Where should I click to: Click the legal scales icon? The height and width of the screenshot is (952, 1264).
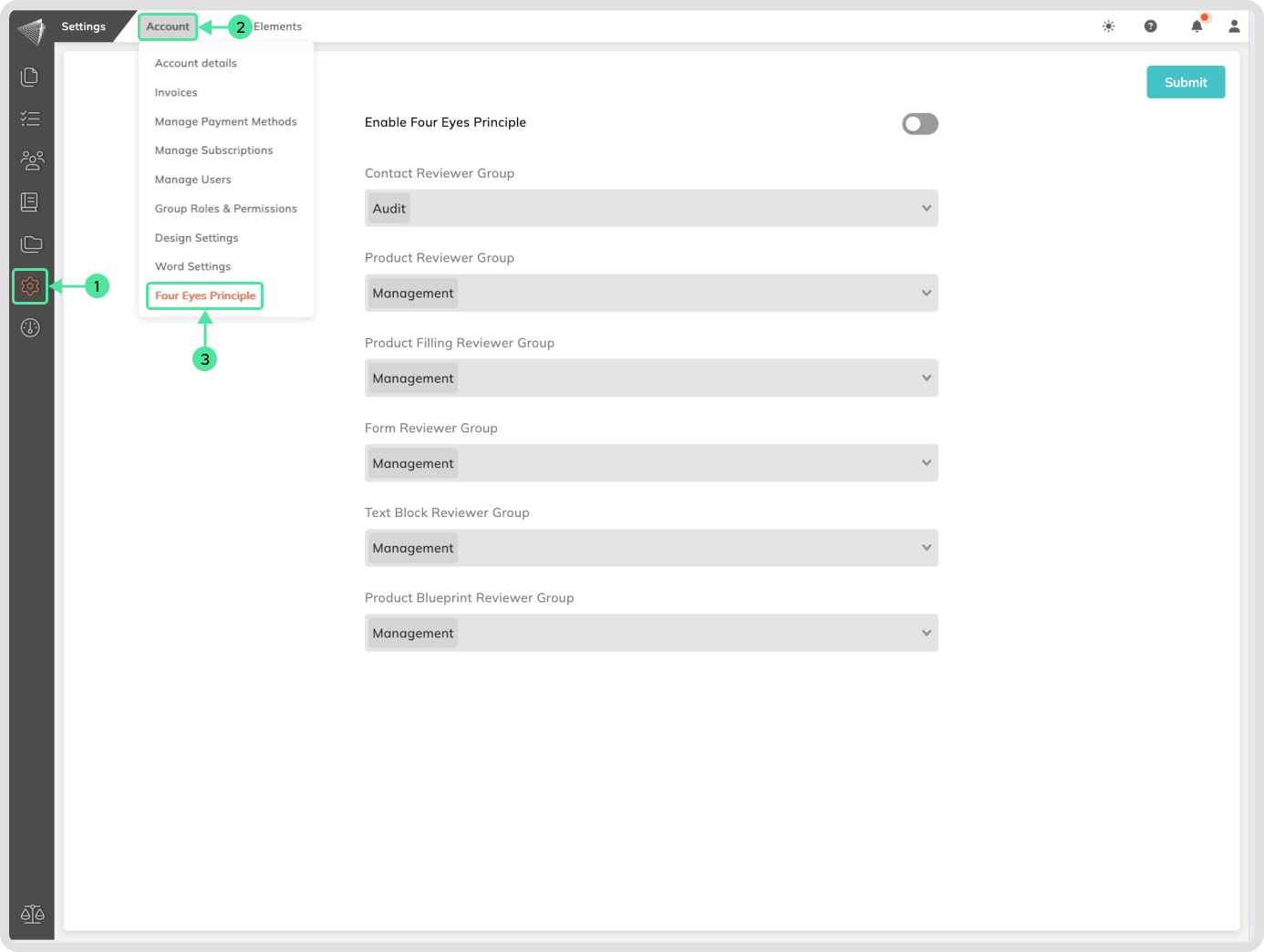pos(32,914)
